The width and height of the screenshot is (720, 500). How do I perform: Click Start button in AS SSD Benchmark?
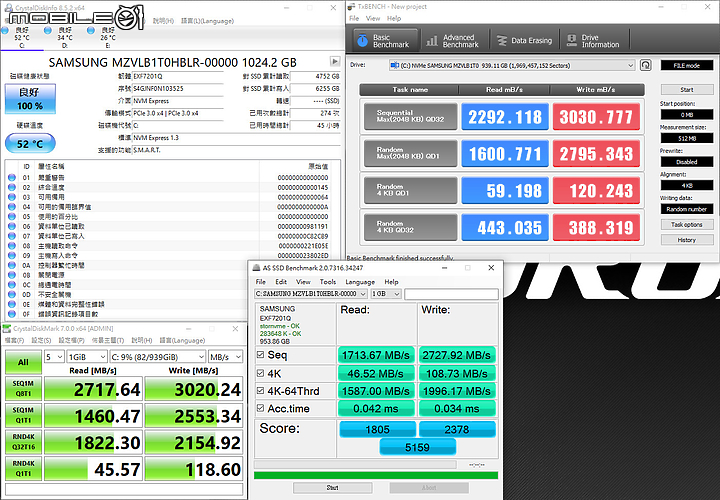[333, 488]
